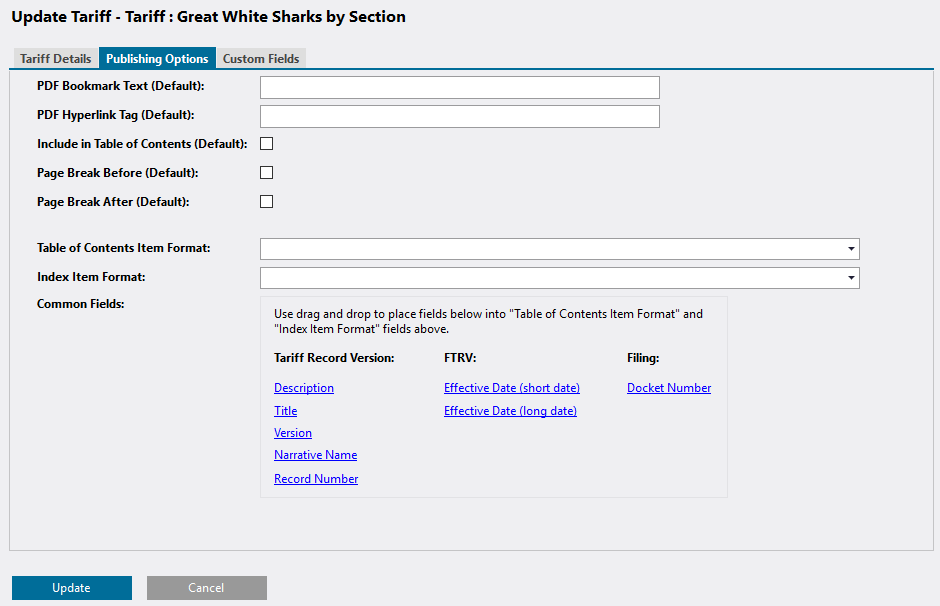Select the Publishing Options tab
This screenshot has height=606, width=940.
tap(157, 58)
